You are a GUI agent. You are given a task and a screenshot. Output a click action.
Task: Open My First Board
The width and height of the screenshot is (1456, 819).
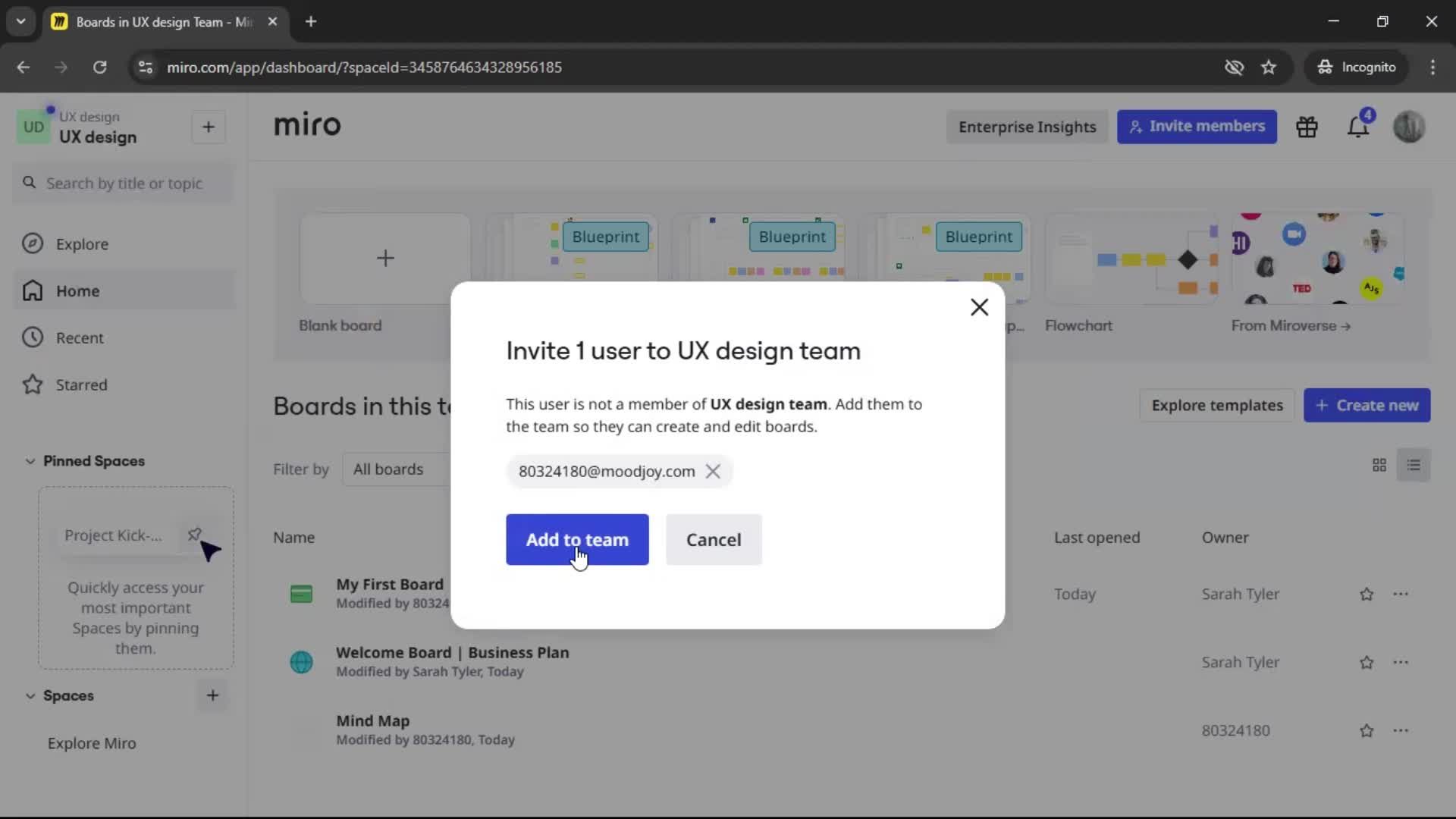click(390, 584)
